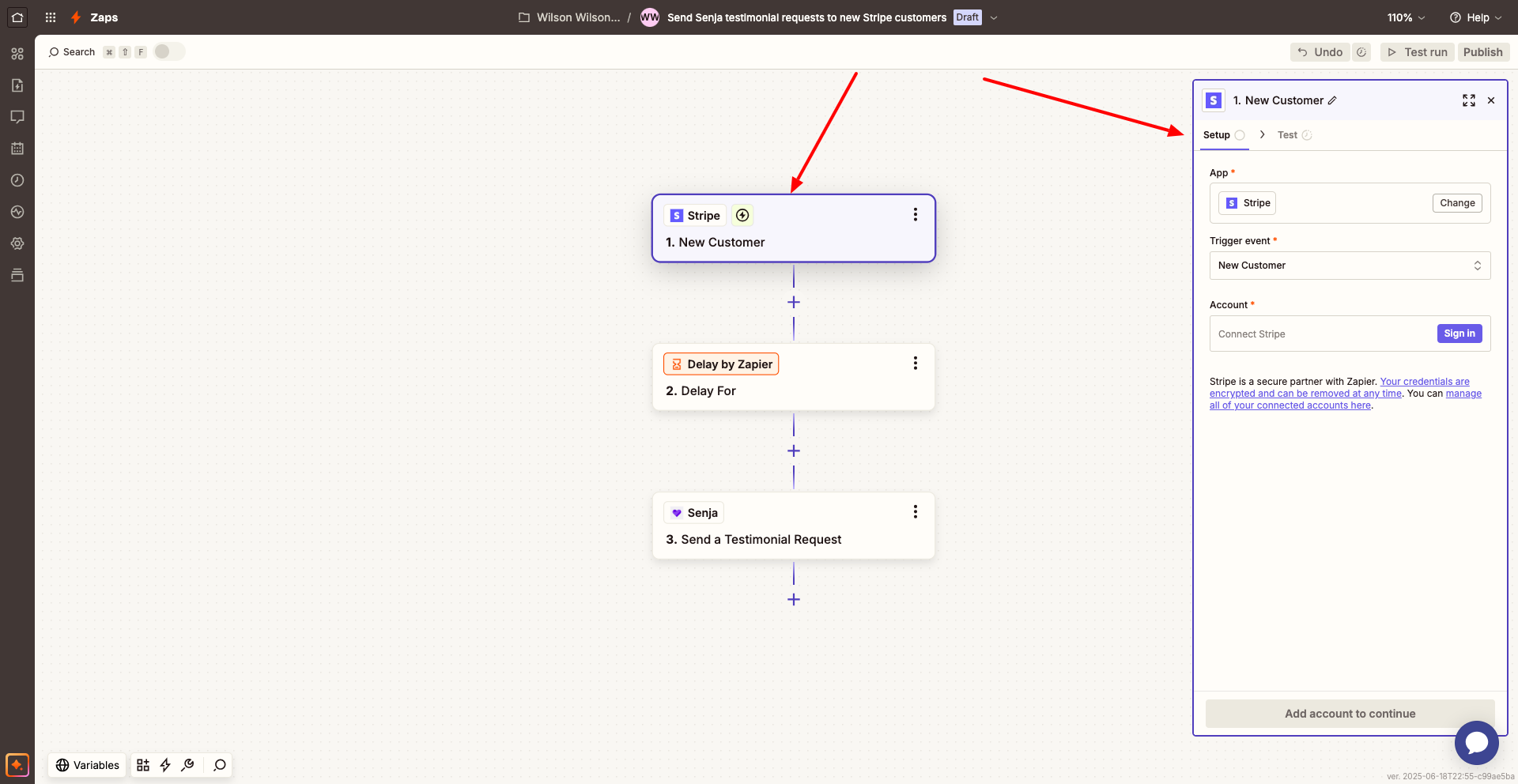Click Add account to continue button
This screenshot has height=784, width=1518.
(1350, 714)
